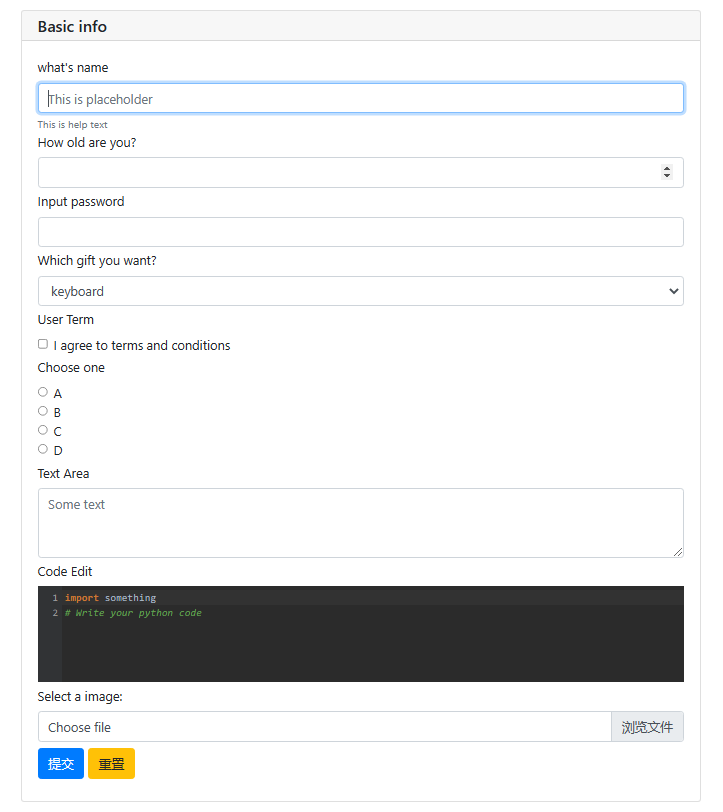Choose radio option C
Viewport: 723px width, 812px height.
[43, 430]
